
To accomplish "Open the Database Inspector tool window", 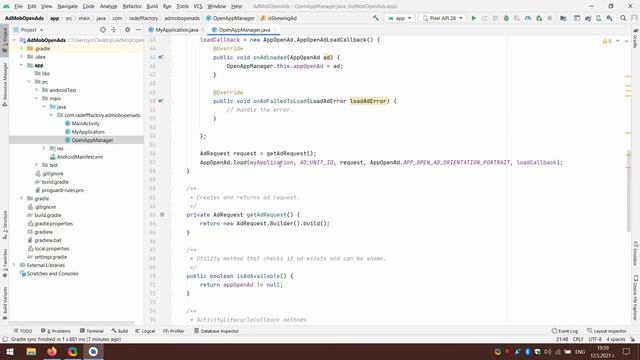I will 216,331.
